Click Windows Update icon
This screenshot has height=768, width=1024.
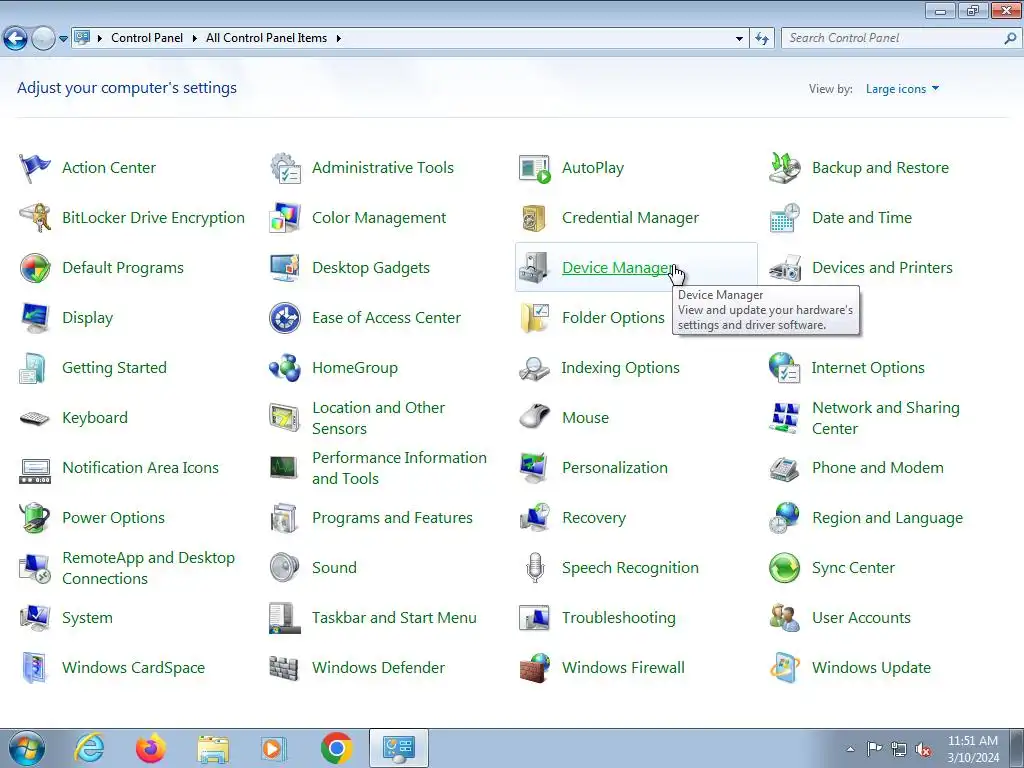[785, 667]
